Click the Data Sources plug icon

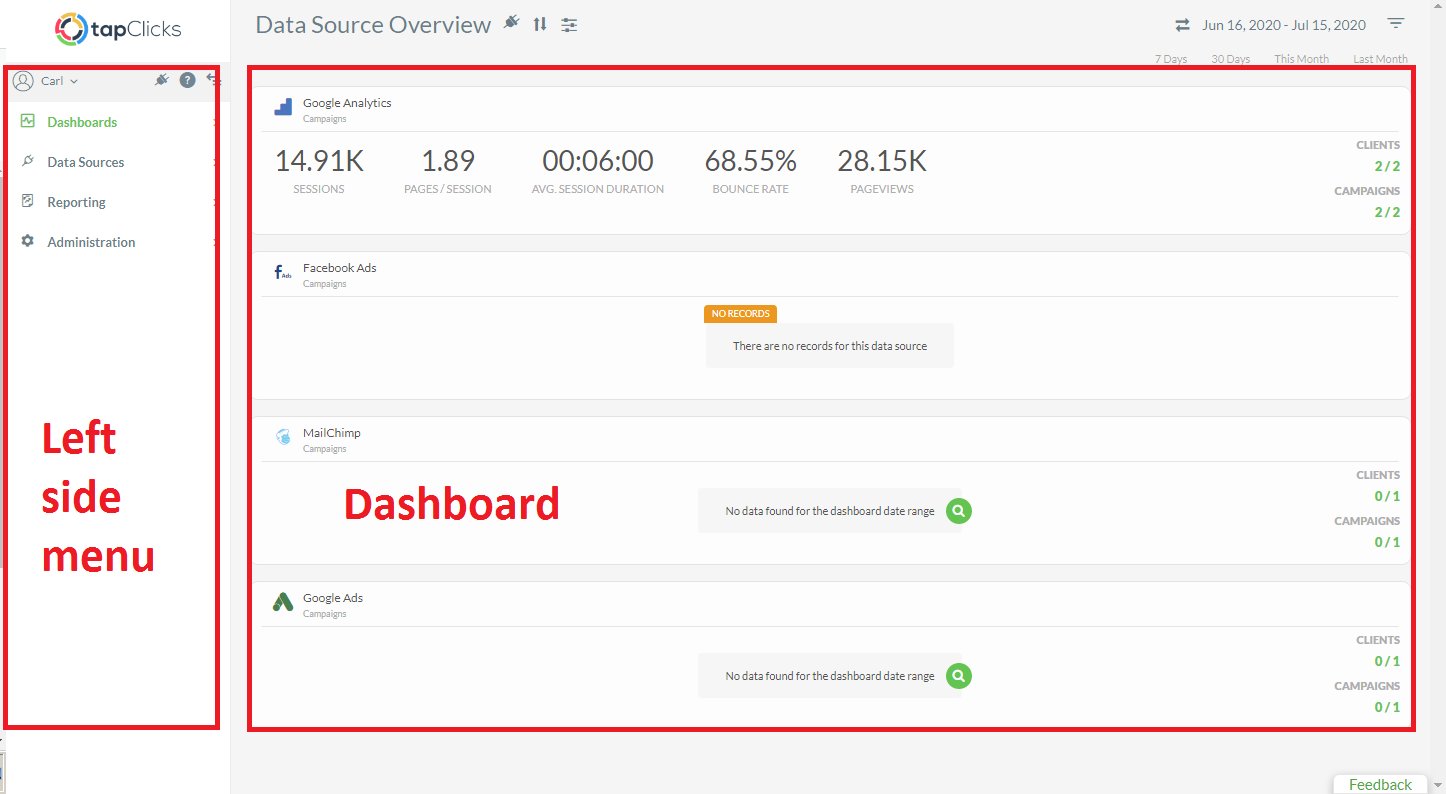(x=28, y=161)
